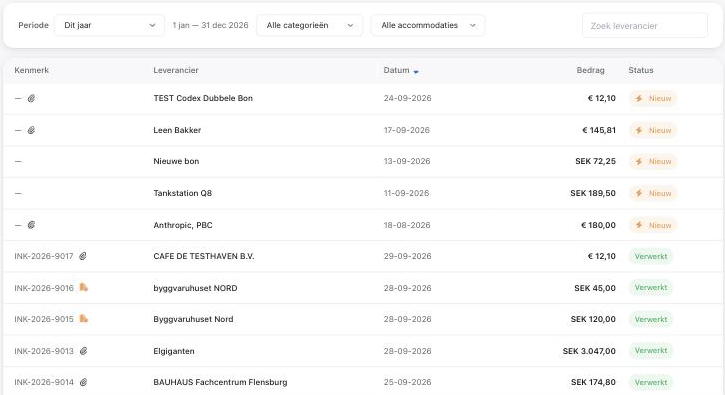The height and width of the screenshot is (395, 725).
Task: Sort by the Leverancier column header
Action: point(176,70)
